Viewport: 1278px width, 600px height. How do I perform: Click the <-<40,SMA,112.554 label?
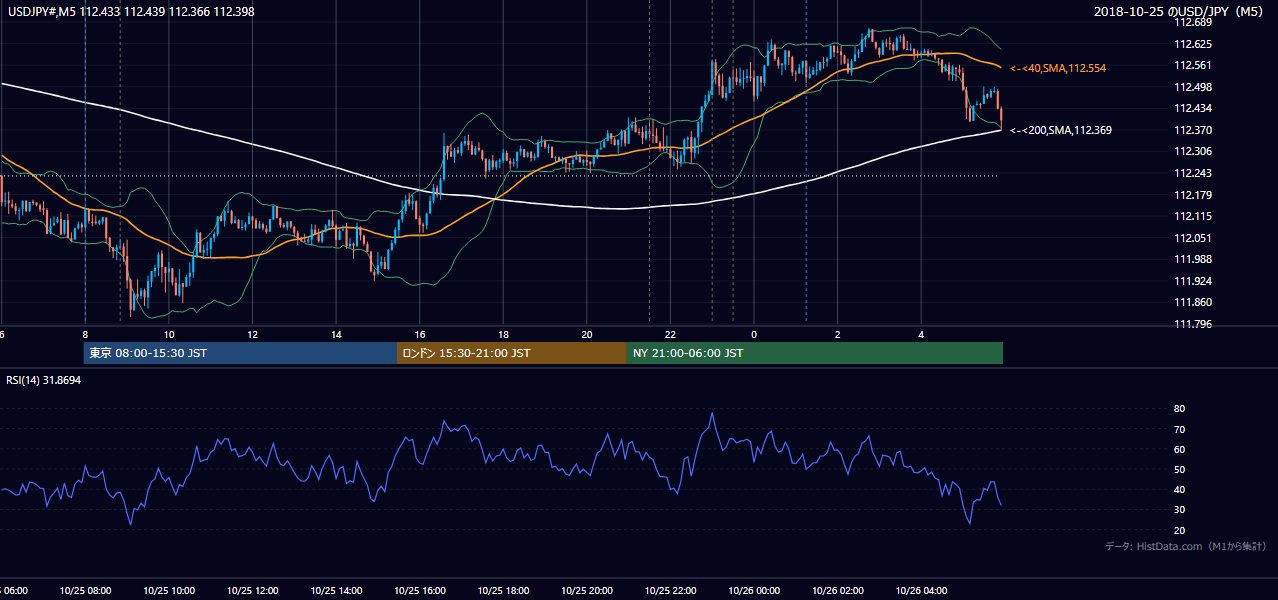(1059, 68)
